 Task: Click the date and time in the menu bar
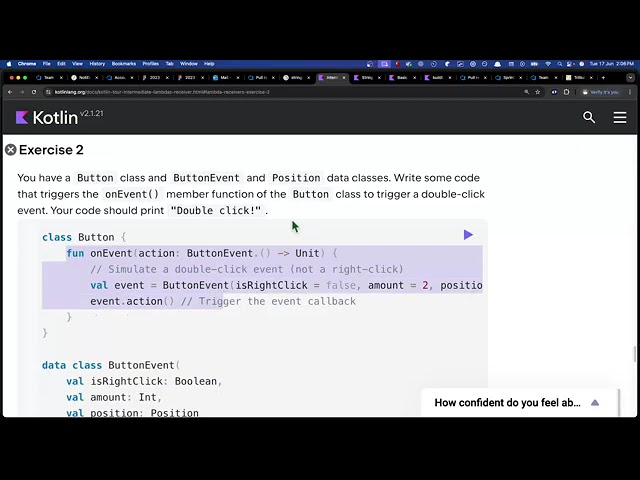pyautogui.click(x=611, y=64)
